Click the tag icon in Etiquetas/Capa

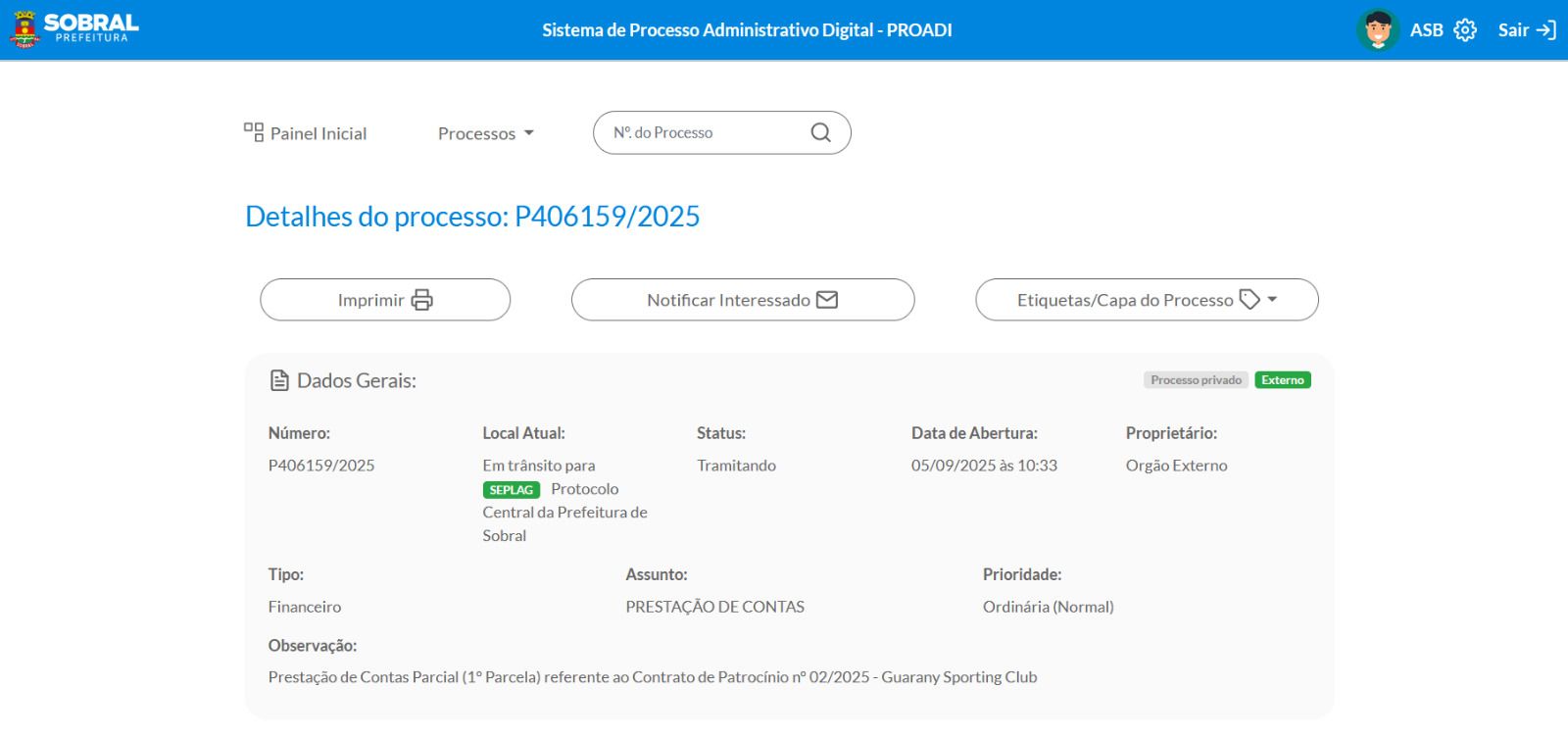tap(1249, 300)
